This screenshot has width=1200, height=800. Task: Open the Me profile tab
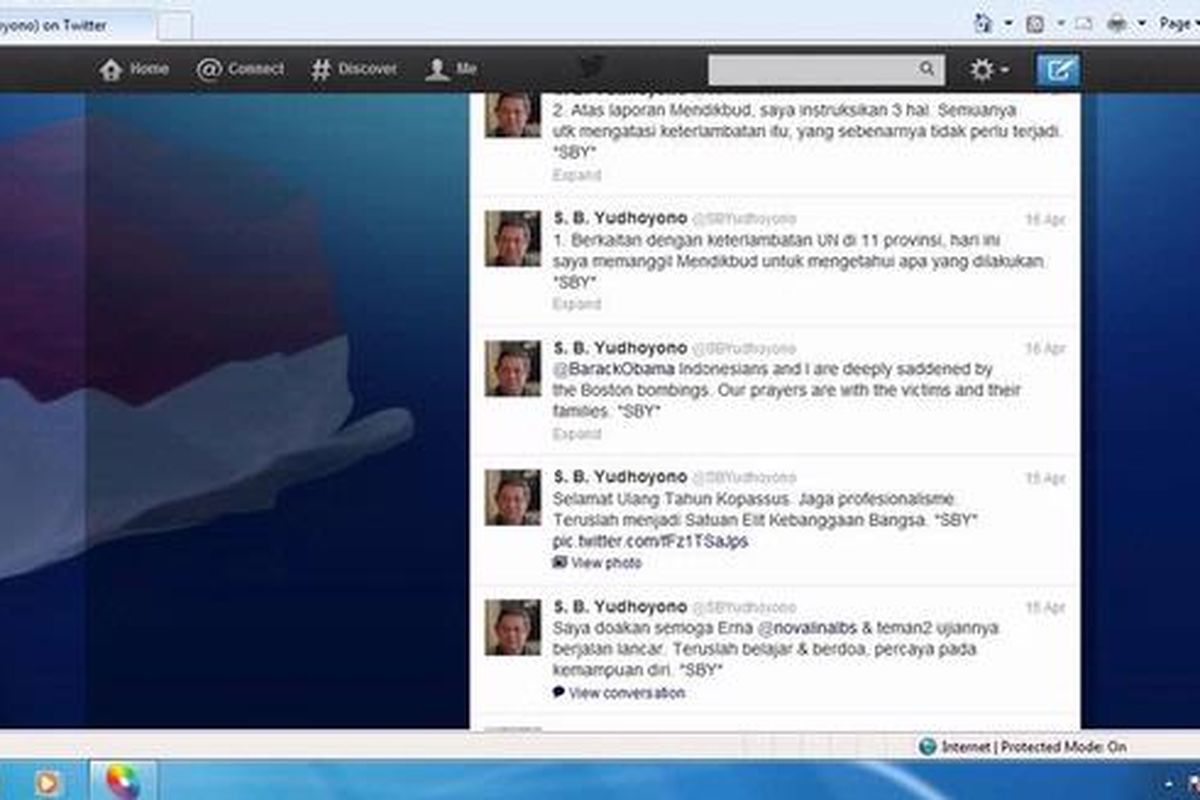pyautogui.click(x=451, y=69)
